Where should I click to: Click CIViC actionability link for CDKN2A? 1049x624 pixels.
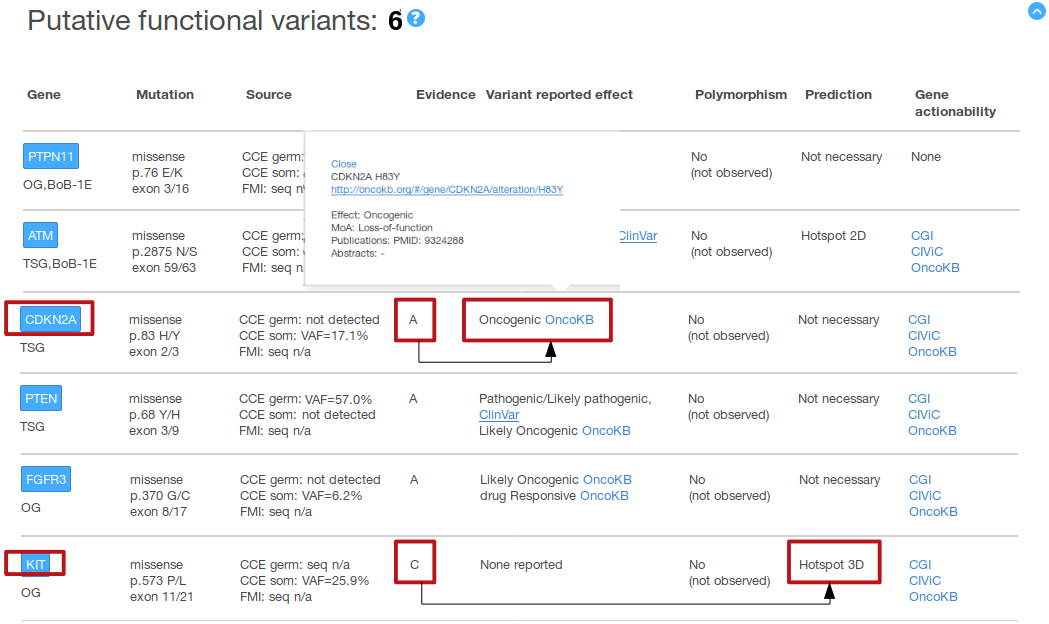tap(924, 336)
